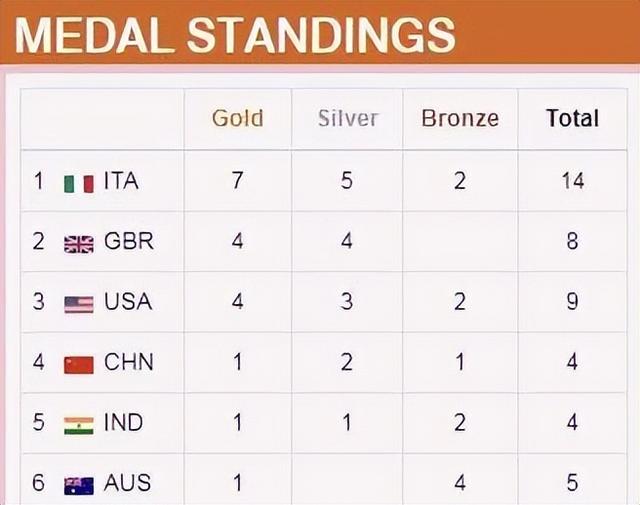Click Australia's bronze count of 4
Screen dimensions: 640x505
tap(460, 483)
